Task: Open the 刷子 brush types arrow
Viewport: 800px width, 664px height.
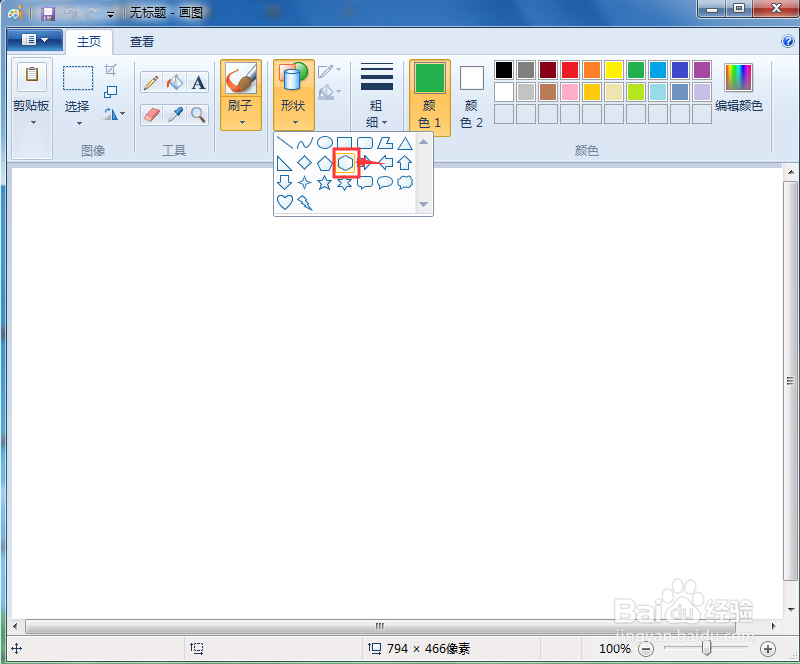Action: coord(242,122)
